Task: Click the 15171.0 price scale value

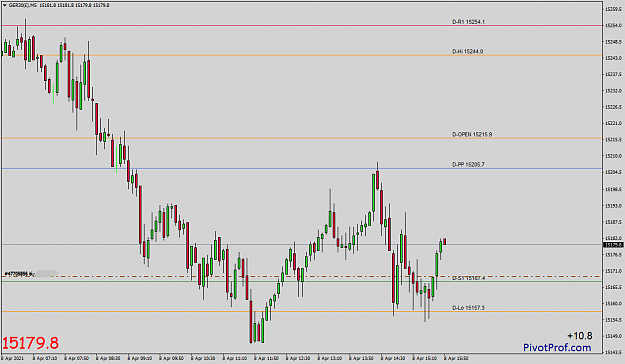Action: 613,271
